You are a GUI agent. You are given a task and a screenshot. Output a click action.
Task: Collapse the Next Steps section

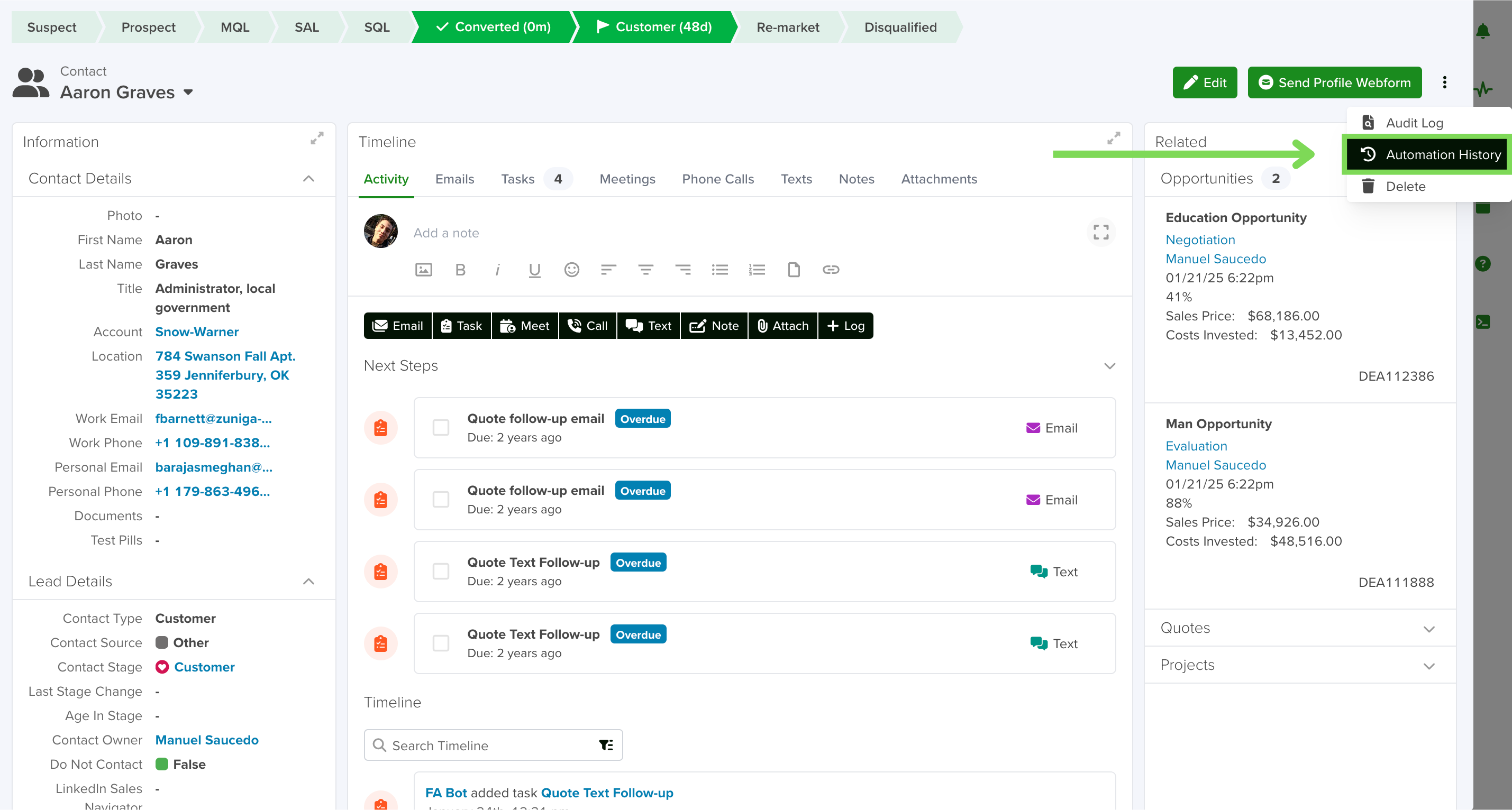pos(1109,365)
